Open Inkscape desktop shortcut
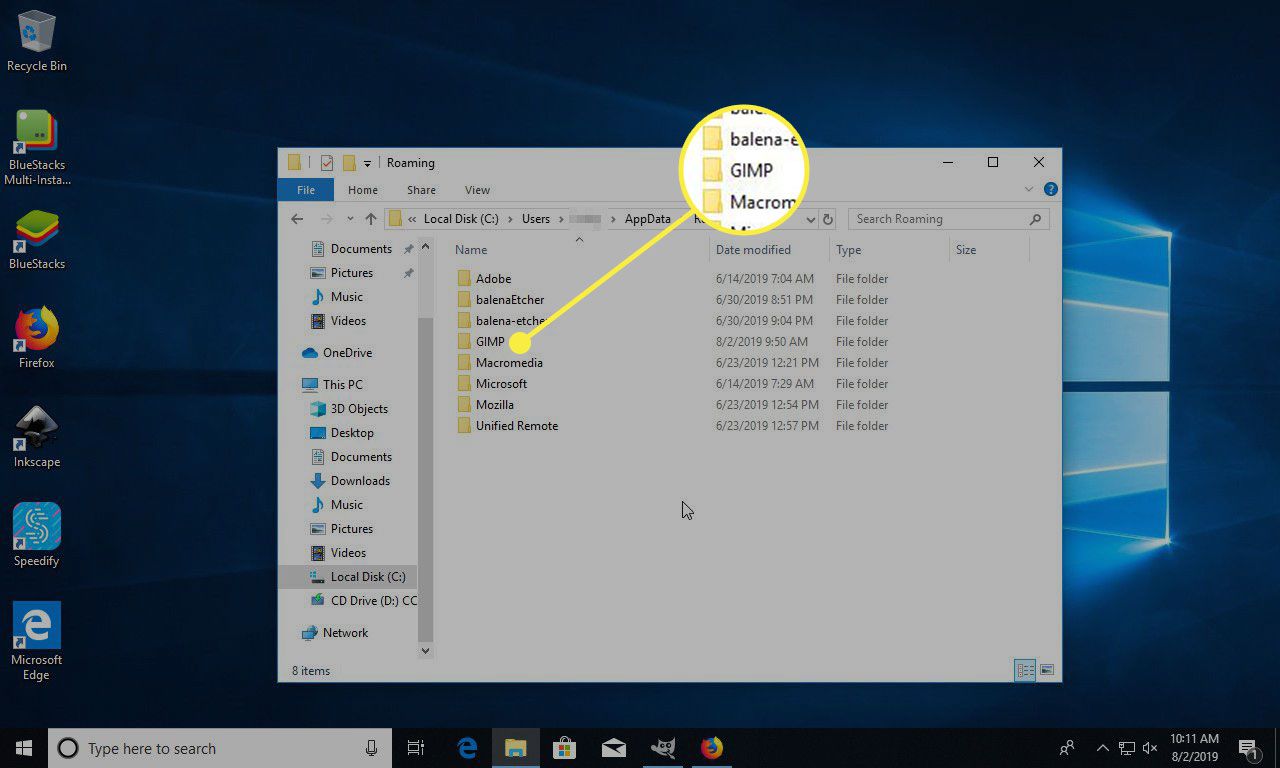 tap(37, 437)
